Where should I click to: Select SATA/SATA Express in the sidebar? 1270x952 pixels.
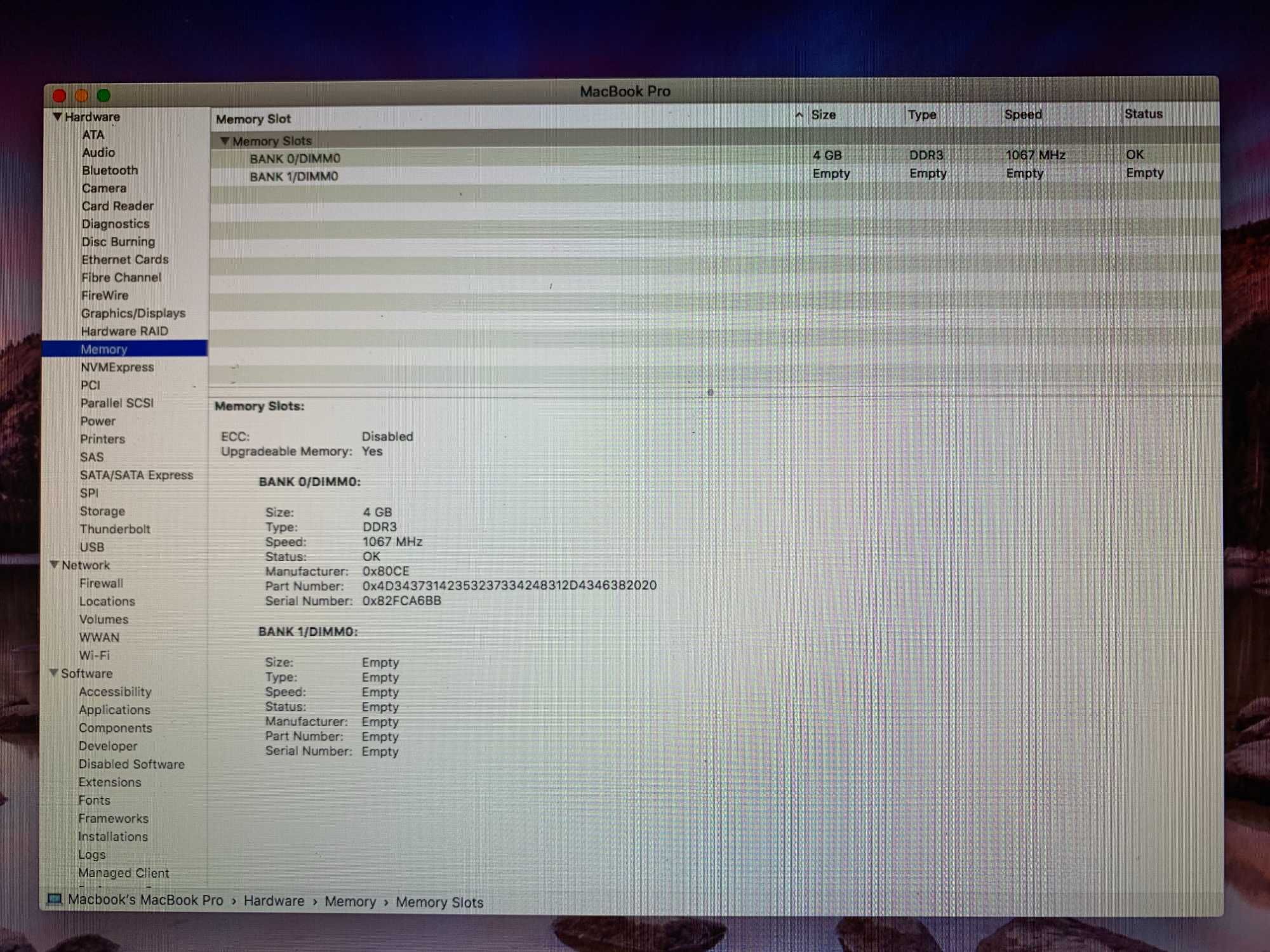[x=137, y=475]
